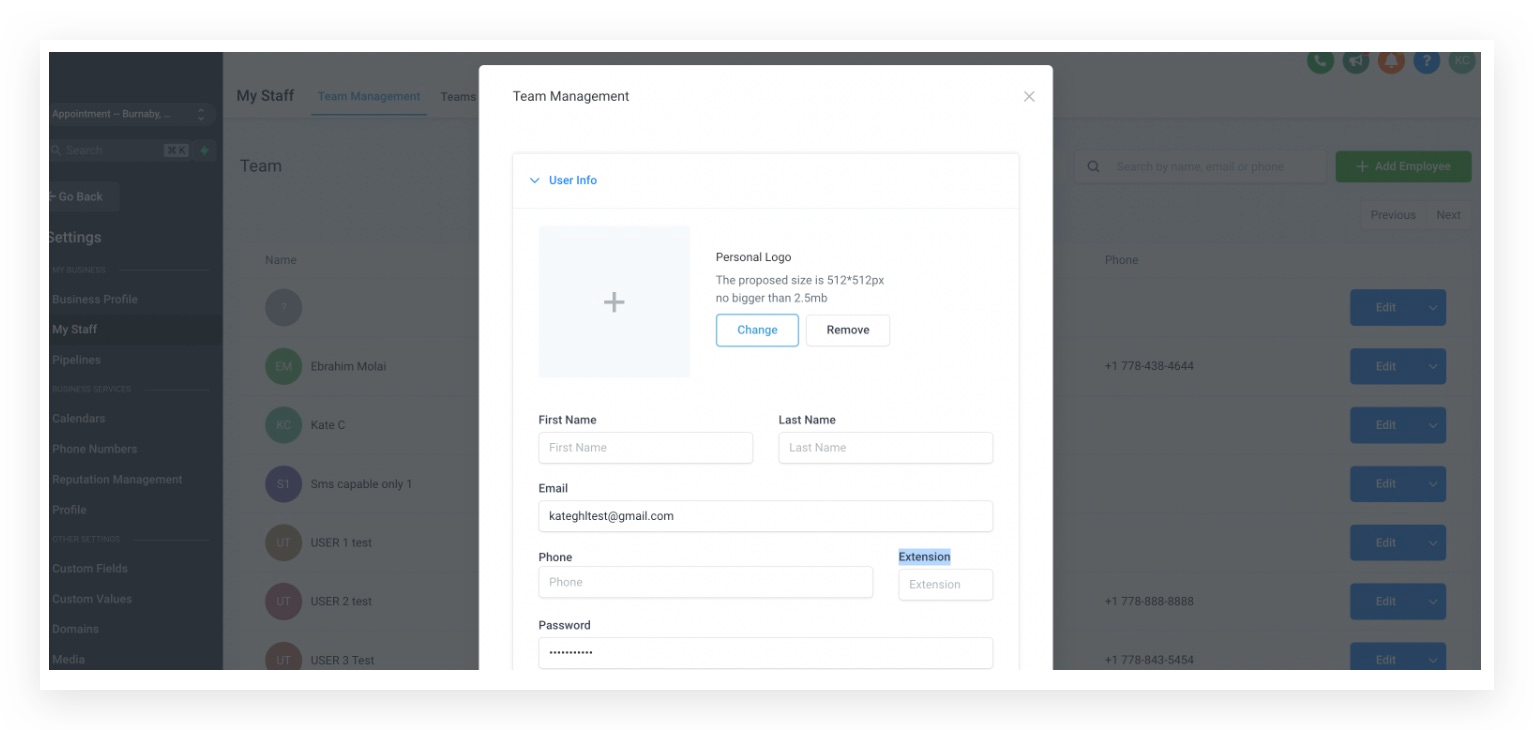Open dropdown arrow next to USER 1 test Edit
1534x730 pixels.
(1432, 543)
